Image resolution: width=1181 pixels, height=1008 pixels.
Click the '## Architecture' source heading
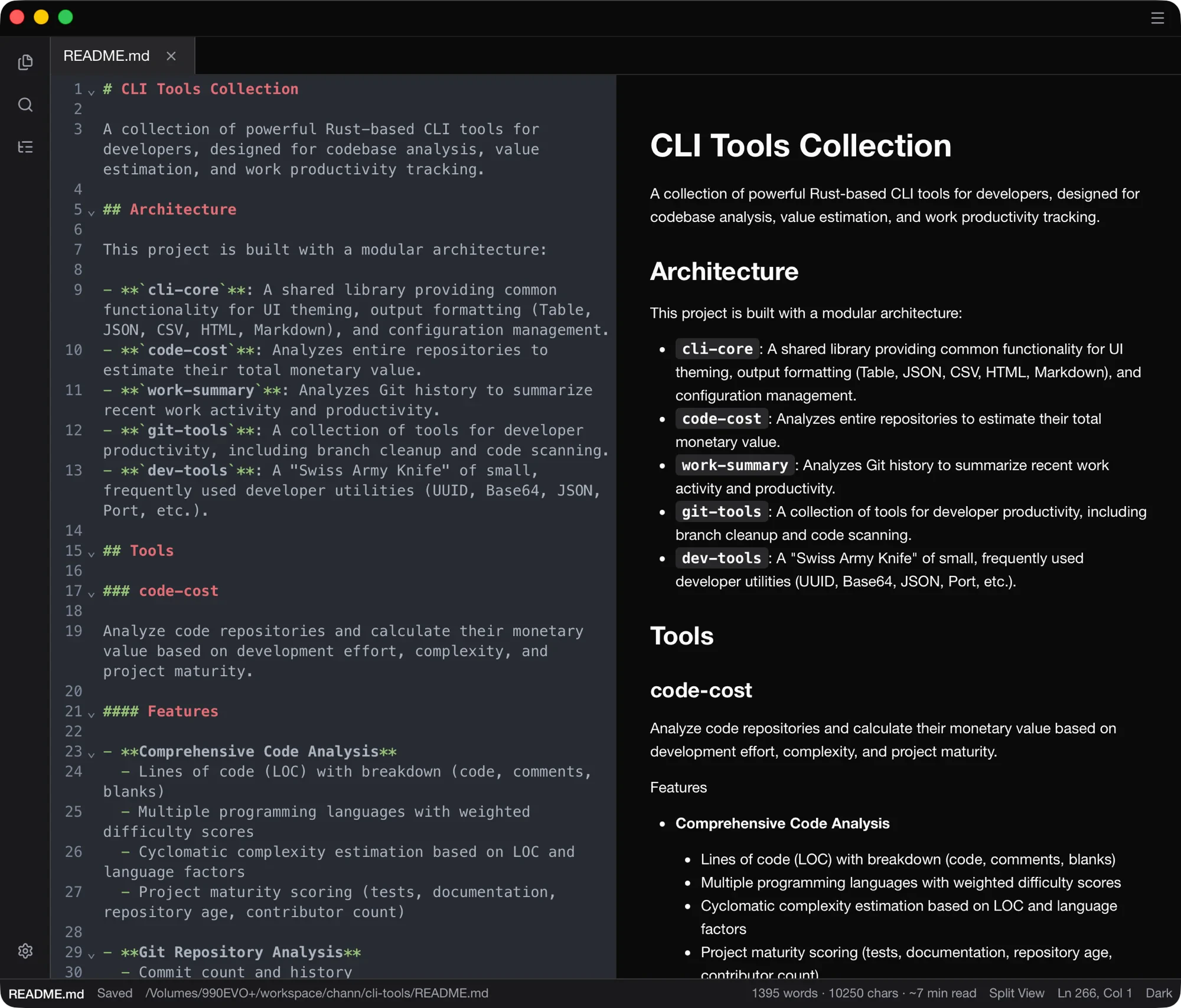(169, 210)
